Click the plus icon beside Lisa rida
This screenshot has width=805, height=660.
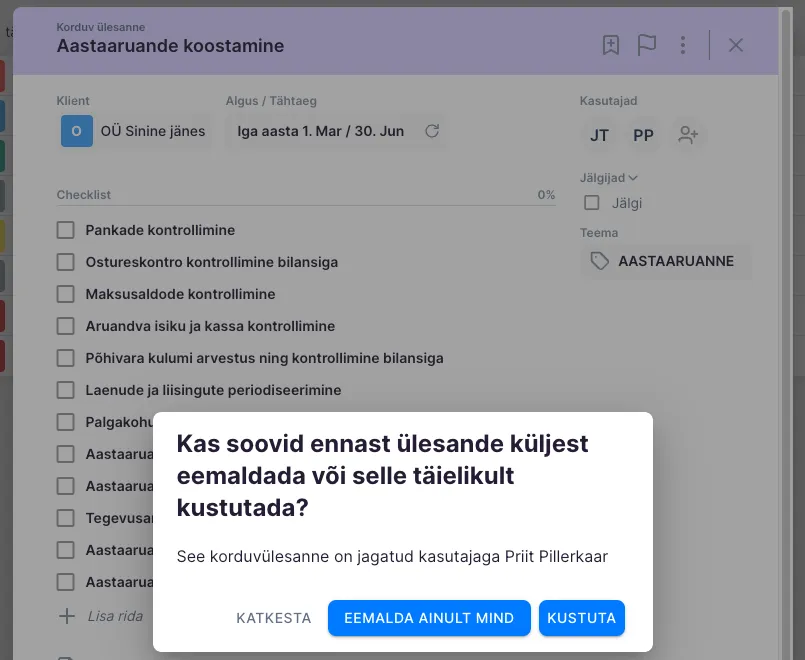coord(67,616)
